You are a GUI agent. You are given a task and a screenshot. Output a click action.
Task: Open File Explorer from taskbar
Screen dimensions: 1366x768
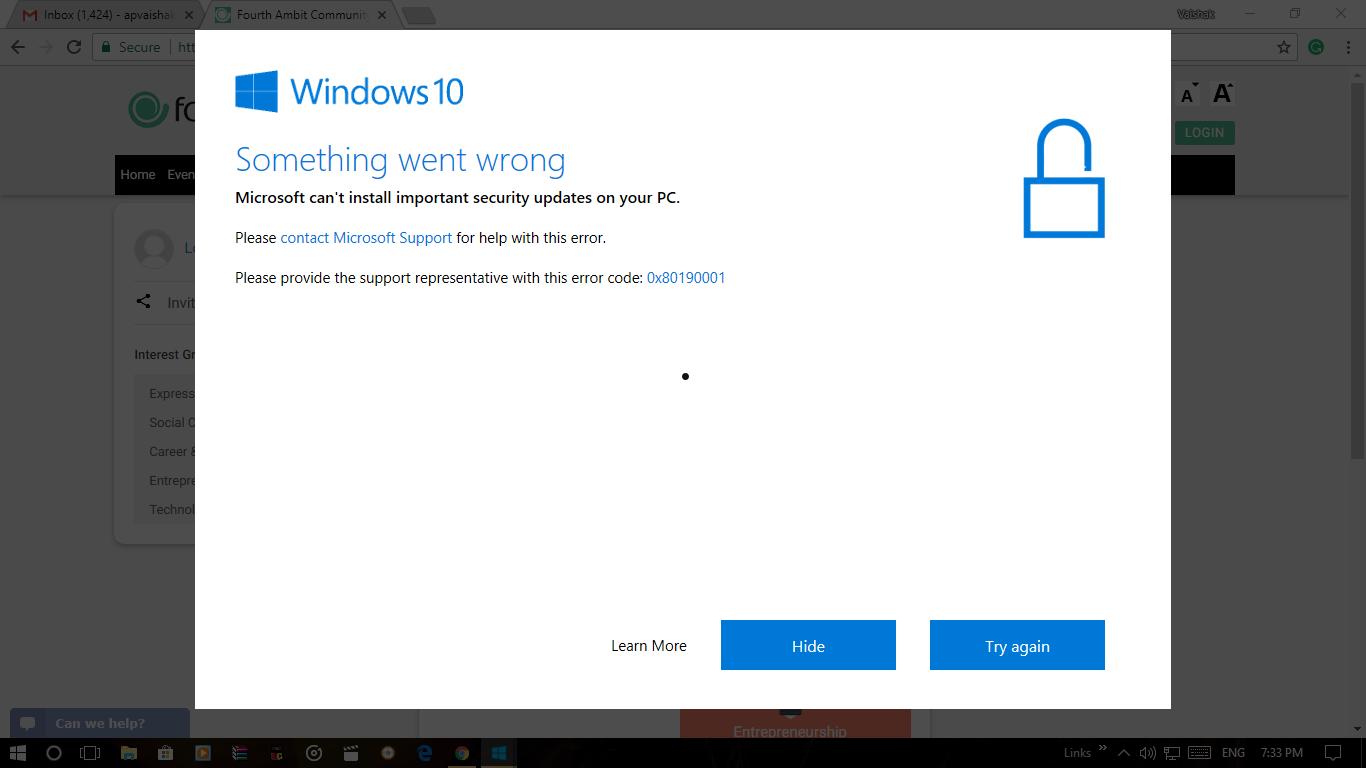pos(128,753)
